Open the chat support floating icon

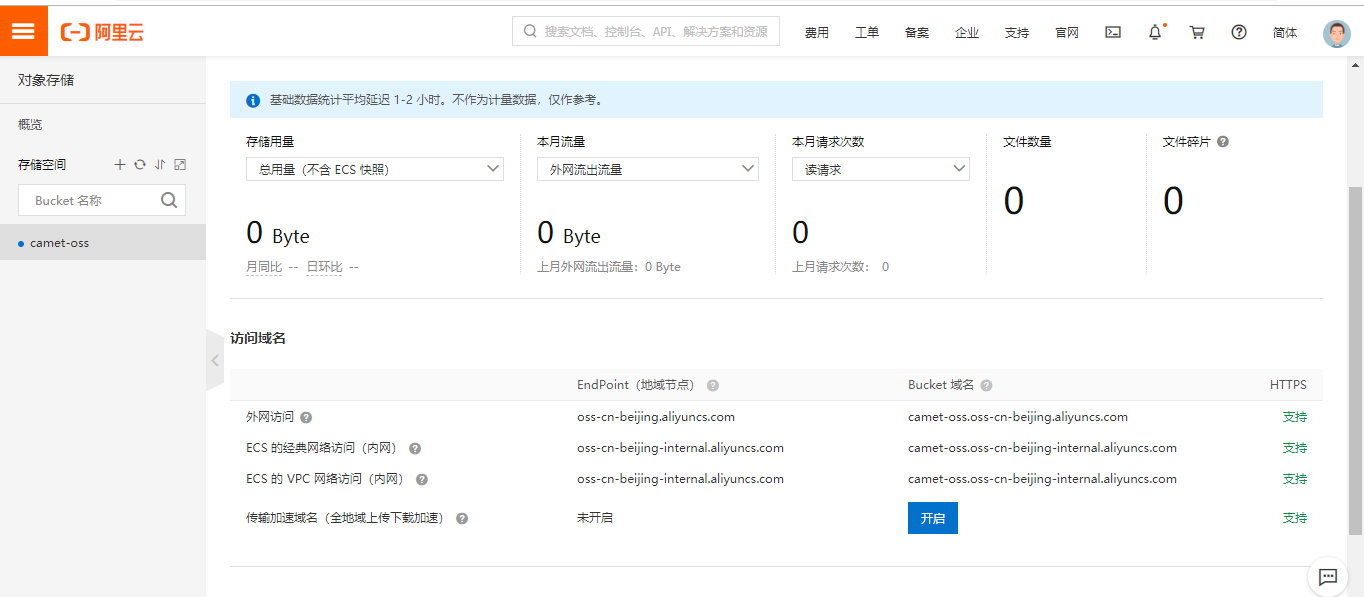(1328, 576)
